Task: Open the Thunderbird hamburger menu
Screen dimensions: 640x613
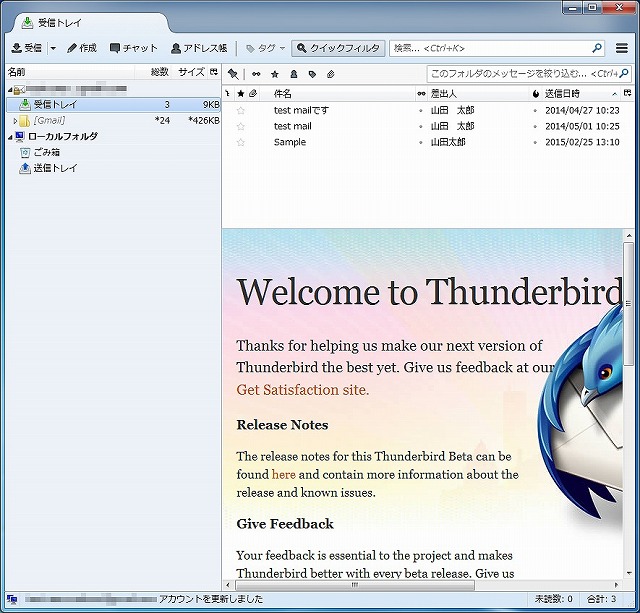Action: (622, 48)
